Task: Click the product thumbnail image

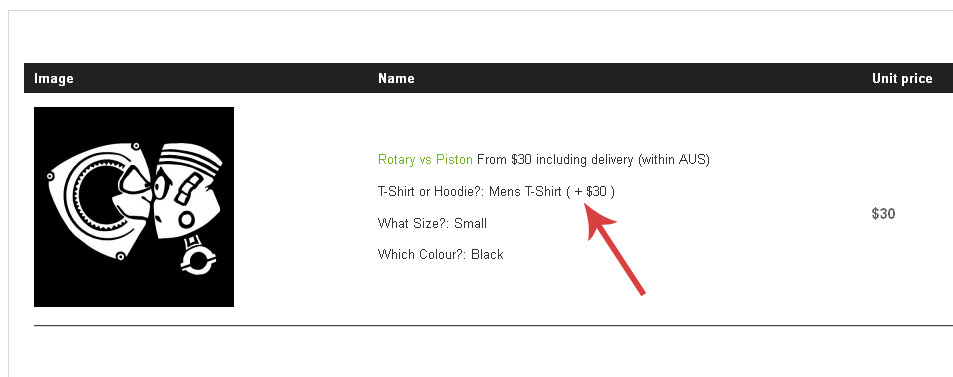Action: [x=134, y=207]
